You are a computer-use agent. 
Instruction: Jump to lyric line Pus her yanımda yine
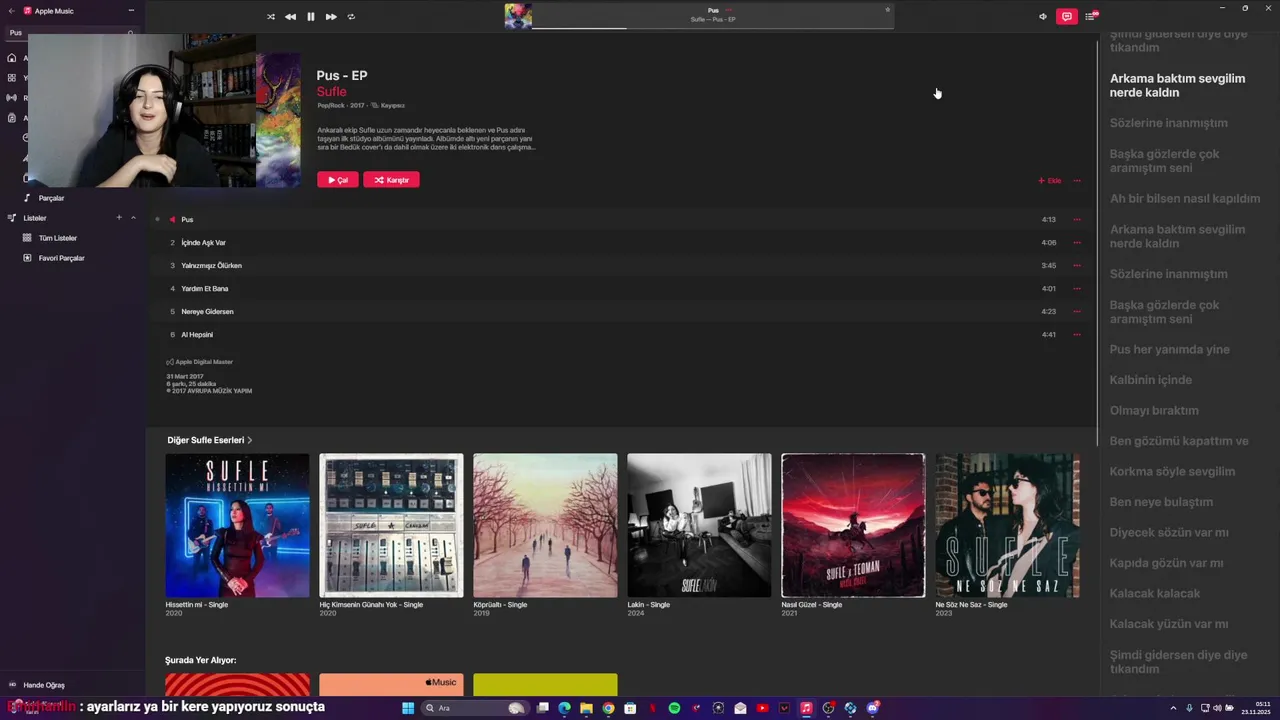pyautogui.click(x=1169, y=350)
